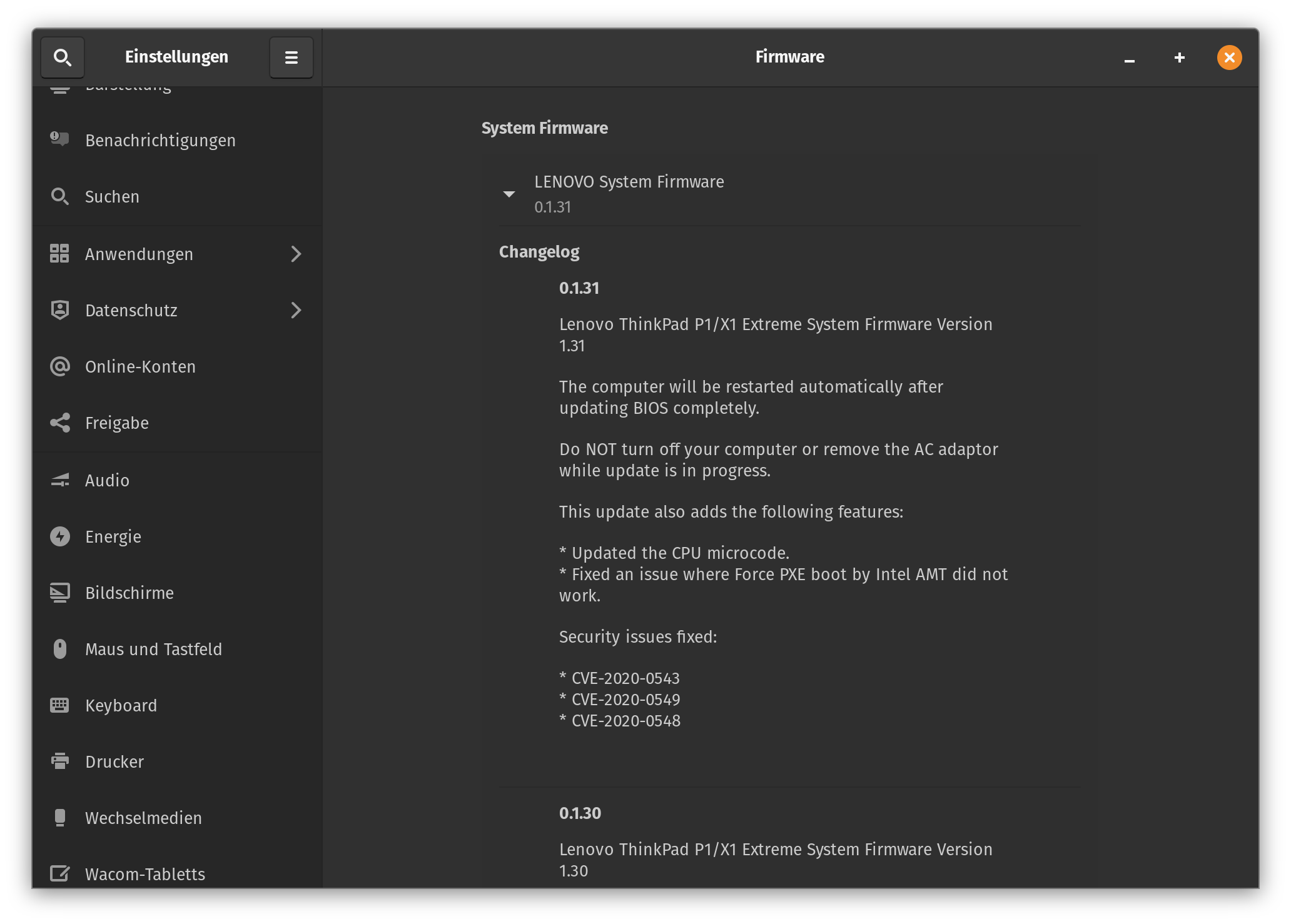The image size is (1291, 924).
Task: Open Suchen settings
Action: point(112,196)
